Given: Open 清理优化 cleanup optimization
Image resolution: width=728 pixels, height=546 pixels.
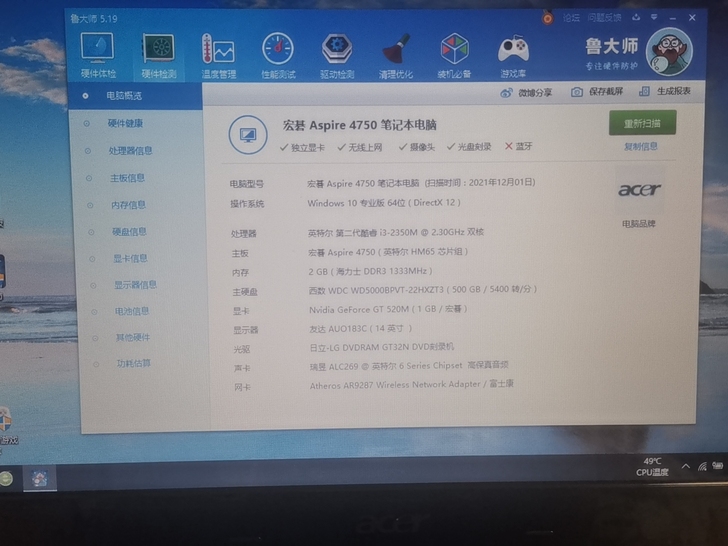Looking at the screenshot, I should pyautogui.click(x=396, y=55).
